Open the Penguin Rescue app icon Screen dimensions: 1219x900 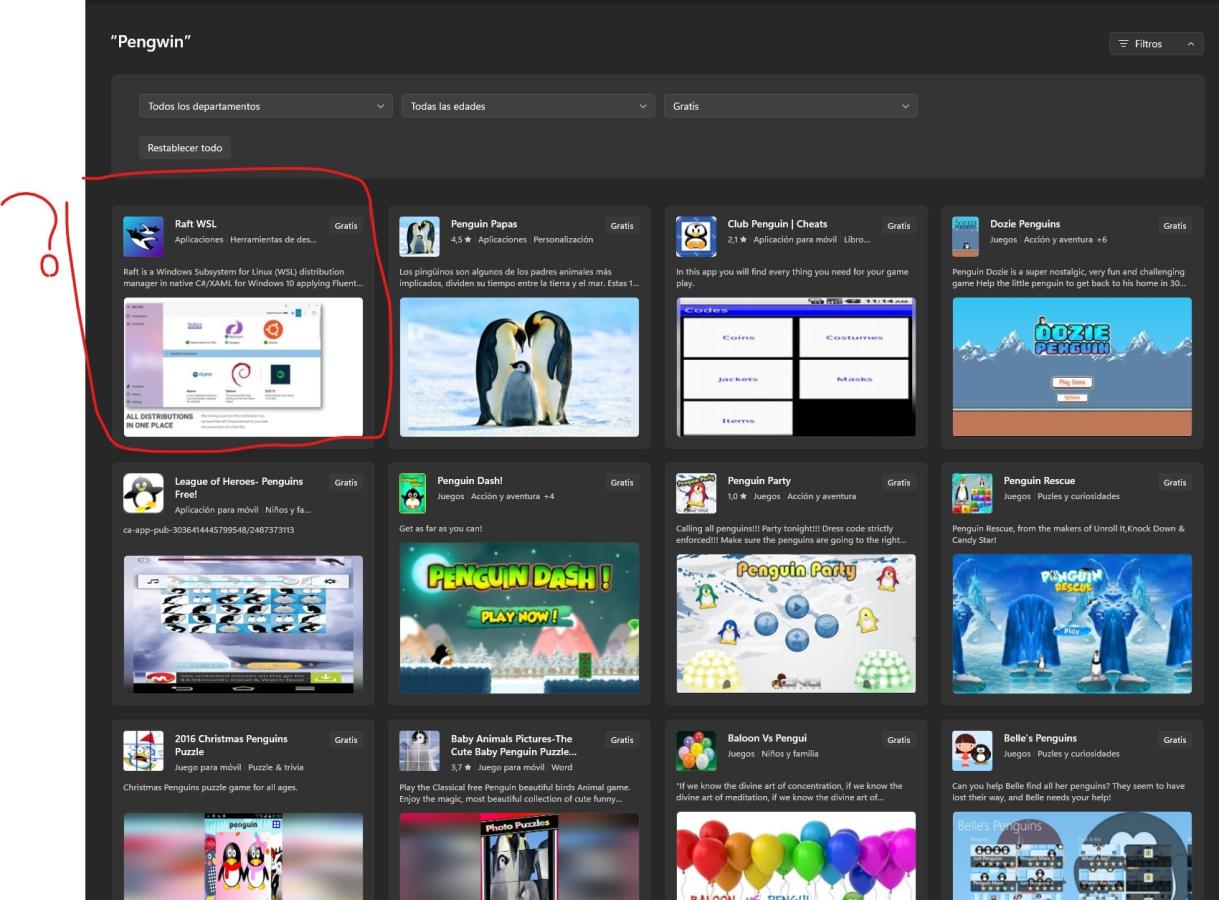972,493
